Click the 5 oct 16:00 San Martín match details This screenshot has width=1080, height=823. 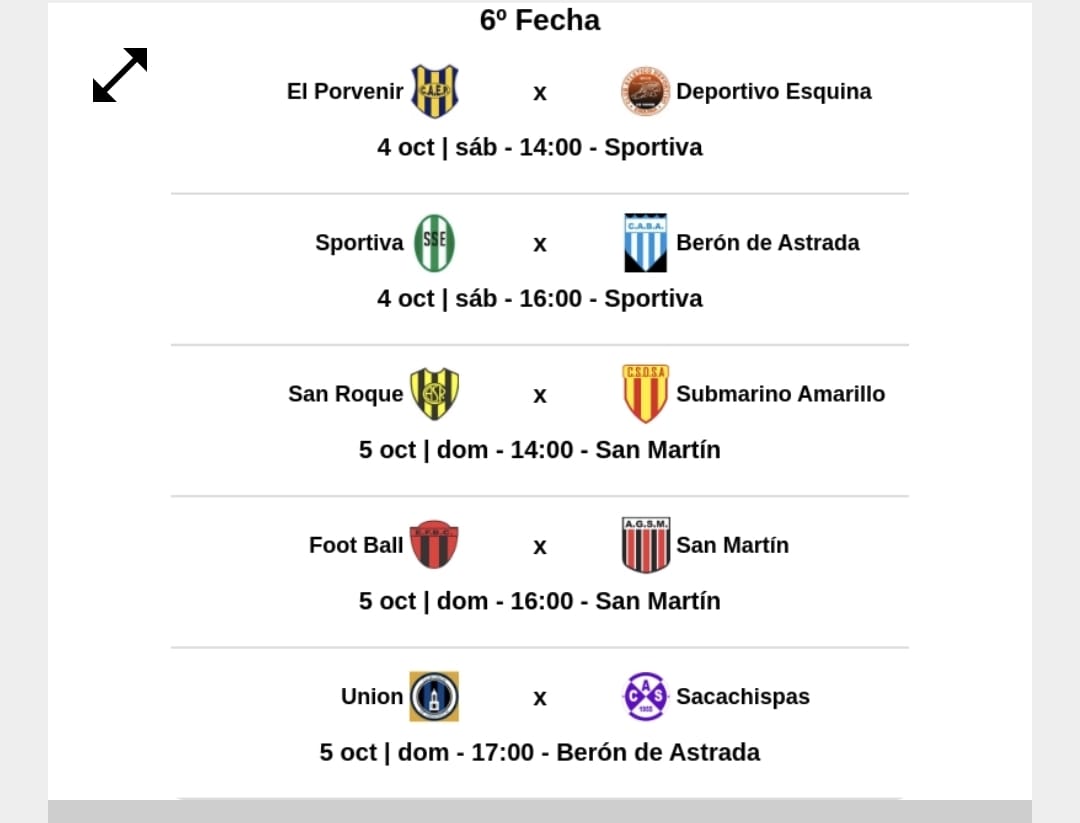click(x=540, y=601)
